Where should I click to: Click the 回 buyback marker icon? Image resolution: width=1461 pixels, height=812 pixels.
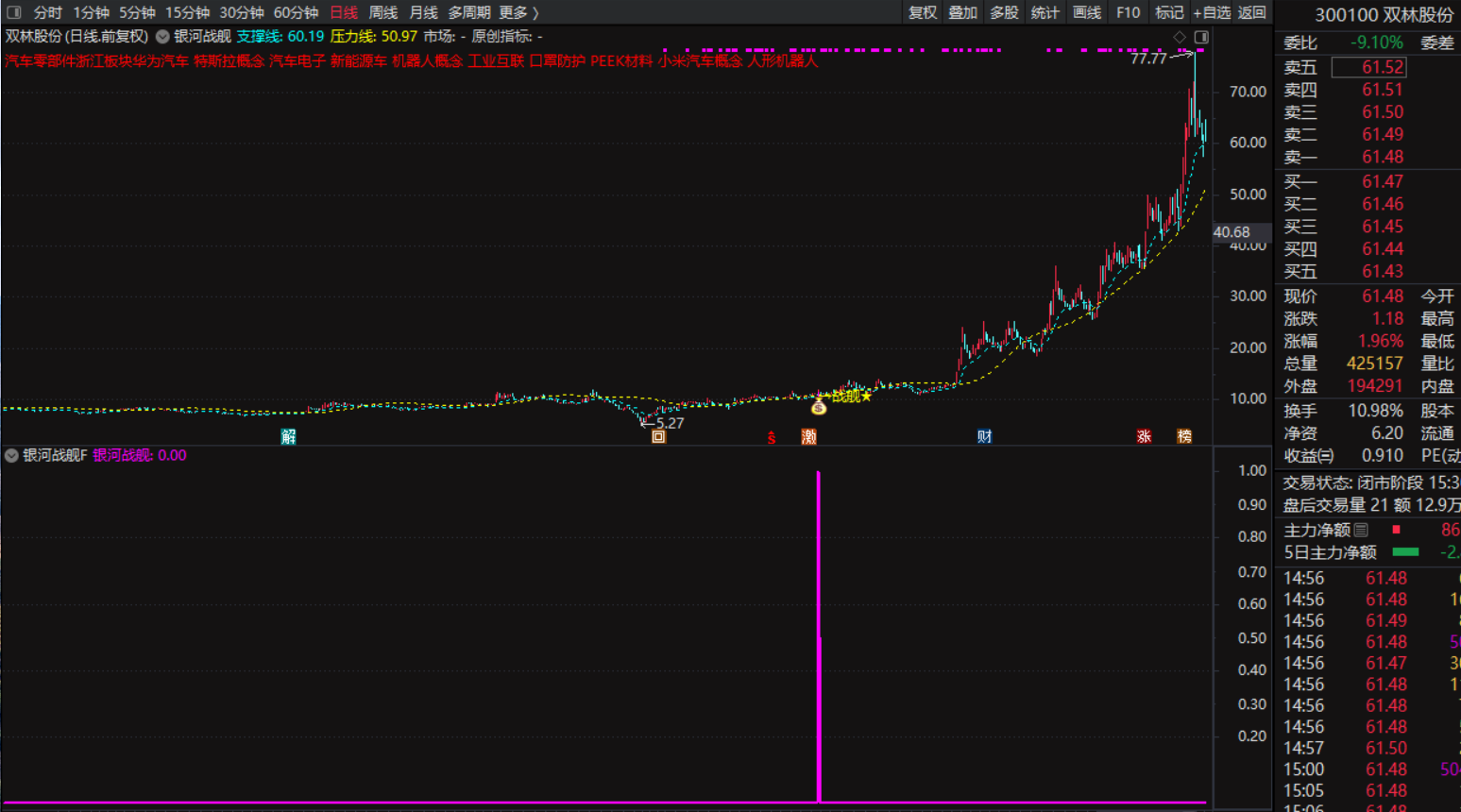point(658,436)
